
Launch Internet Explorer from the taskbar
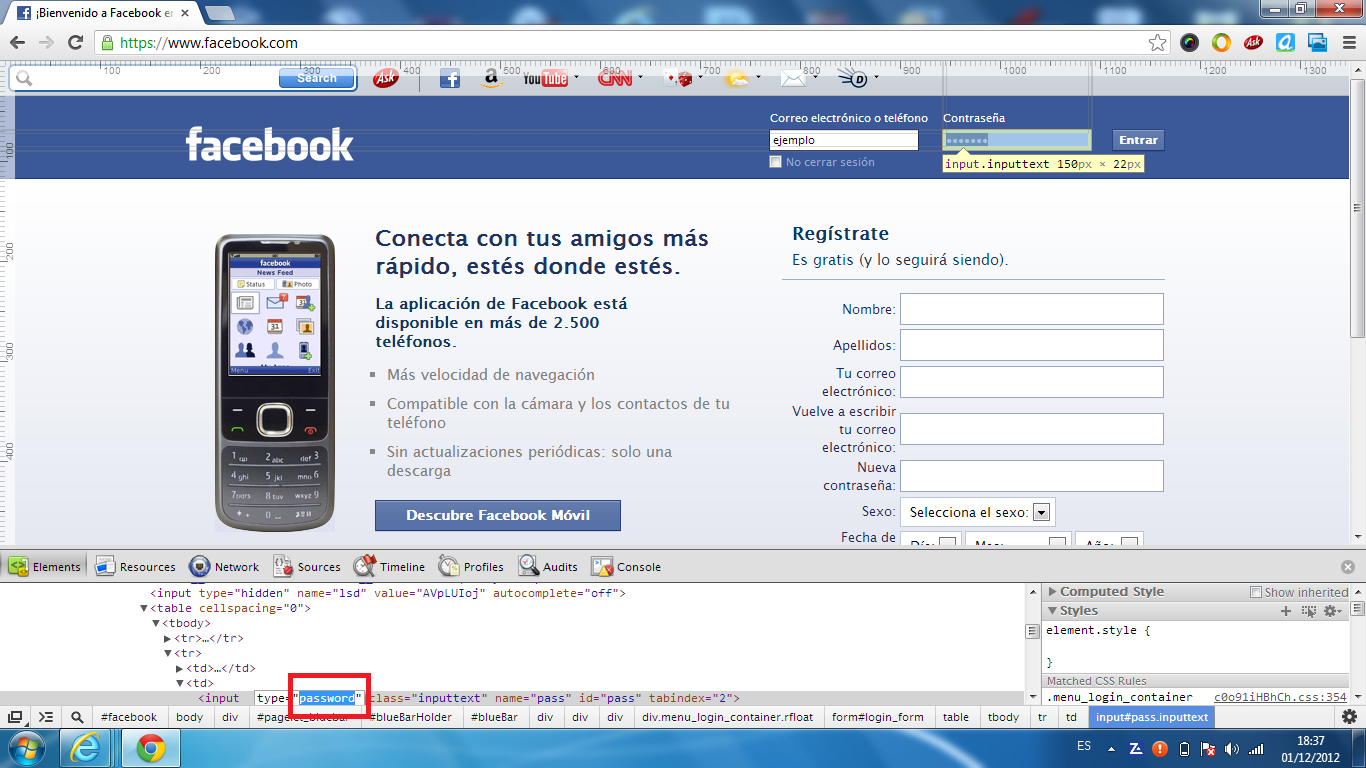(87, 748)
